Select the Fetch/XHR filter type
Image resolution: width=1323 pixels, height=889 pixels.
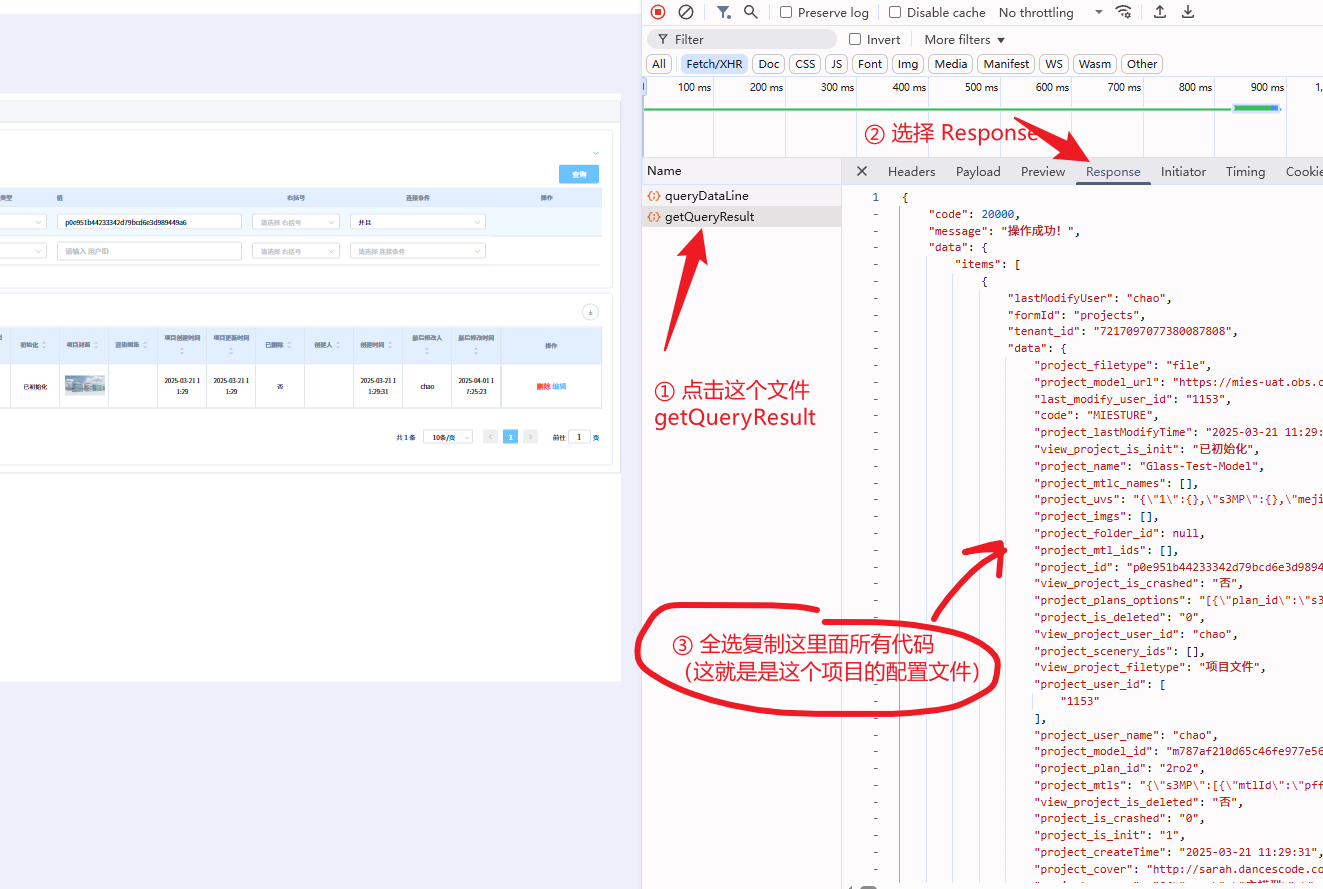(714, 64)
